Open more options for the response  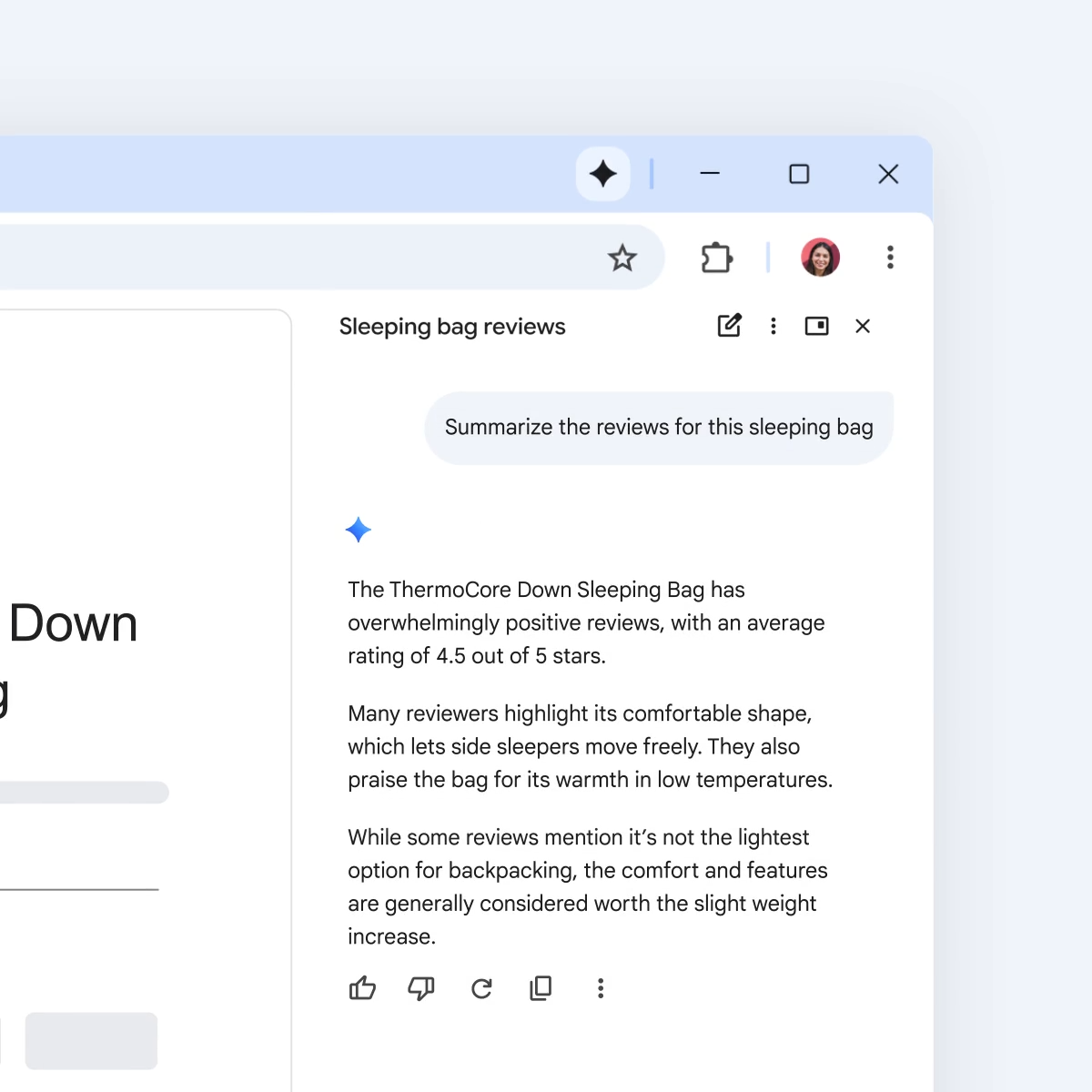point(601,988)
